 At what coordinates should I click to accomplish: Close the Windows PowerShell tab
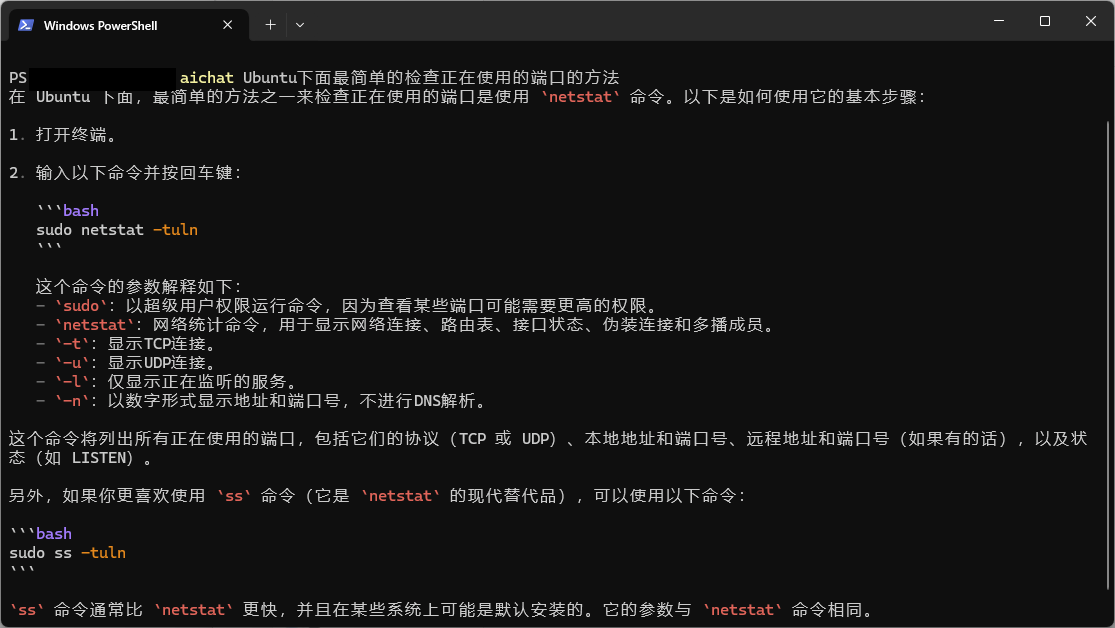point(228,25)
